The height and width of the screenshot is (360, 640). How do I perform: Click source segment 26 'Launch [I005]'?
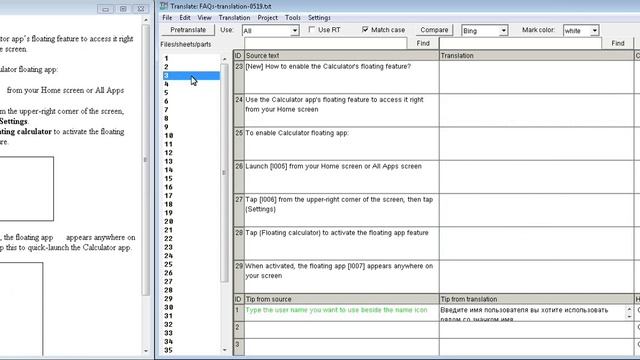342,177
